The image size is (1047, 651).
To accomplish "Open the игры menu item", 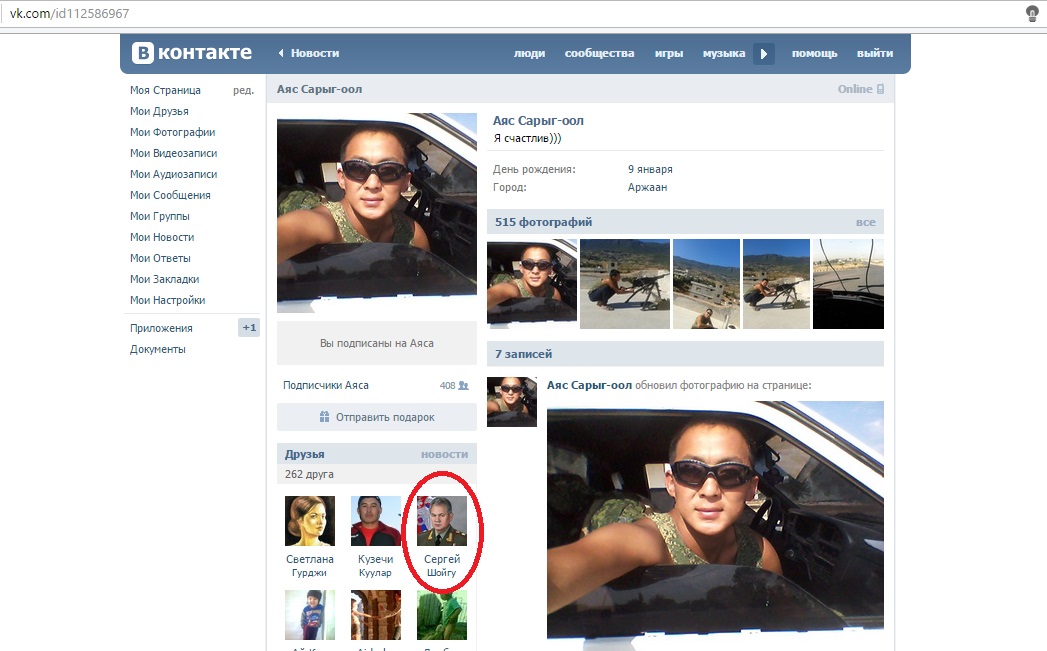I will [x=669, y=53].
